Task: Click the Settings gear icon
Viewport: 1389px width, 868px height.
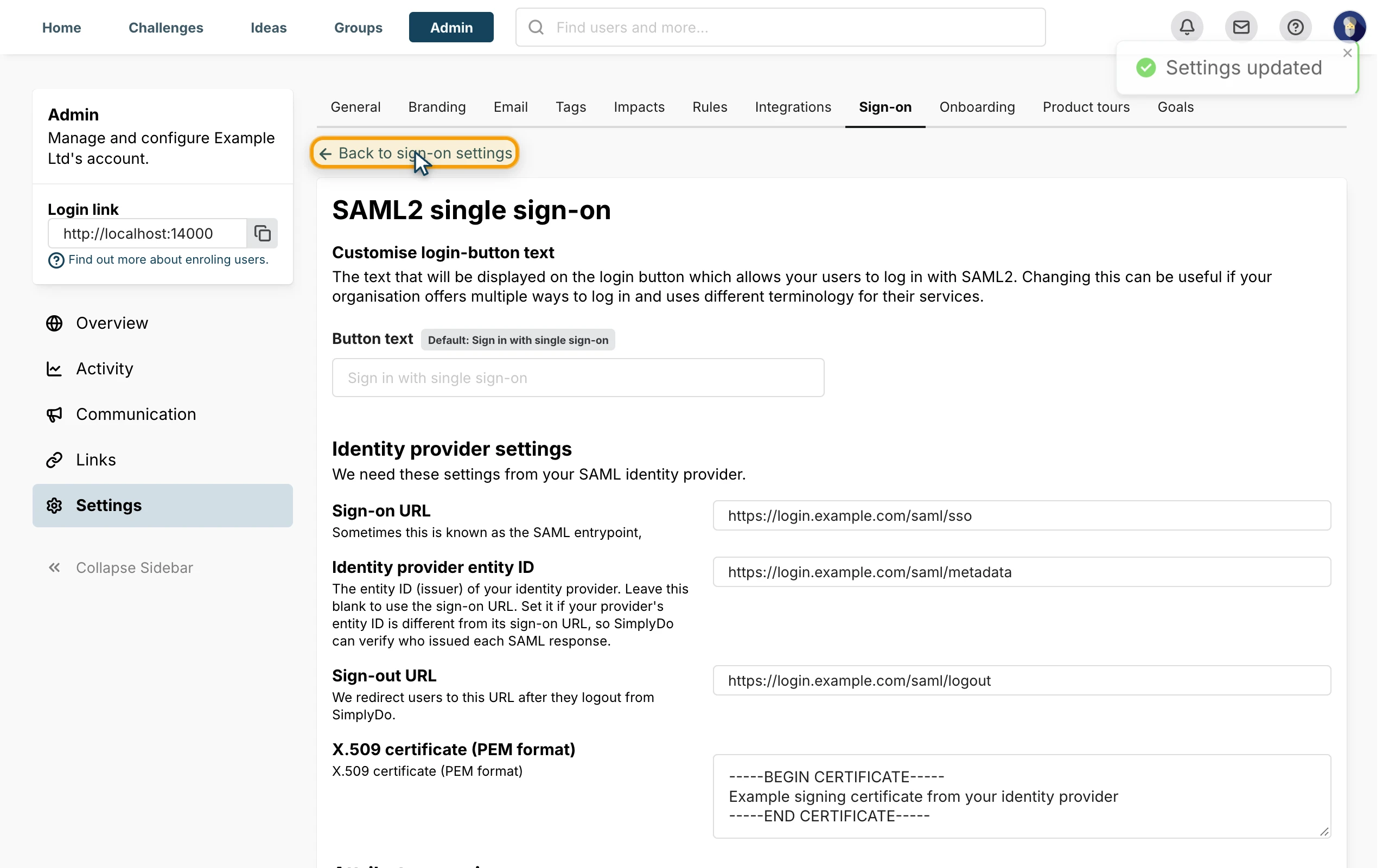Action: [x=54, y=505]
